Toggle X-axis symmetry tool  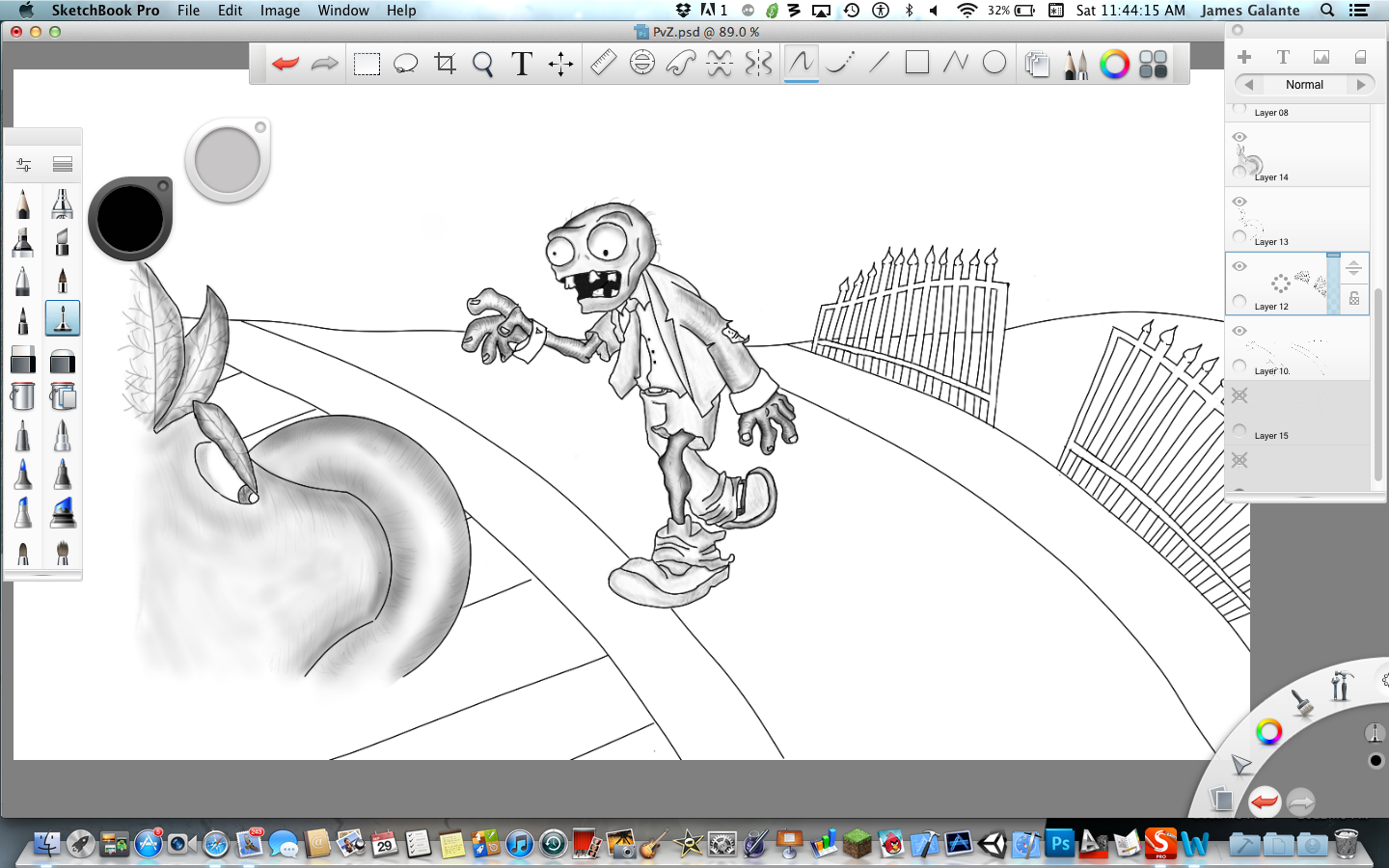[x=720, y=64]
